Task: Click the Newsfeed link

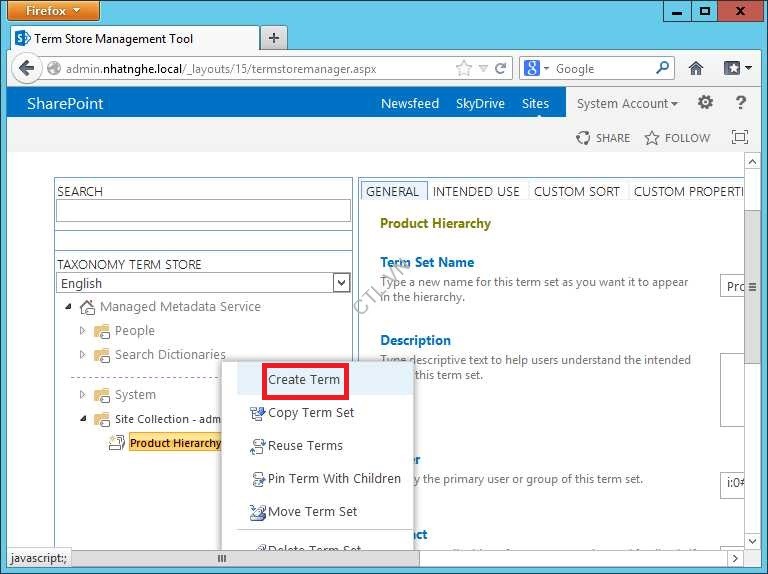Action: (410, 103)
